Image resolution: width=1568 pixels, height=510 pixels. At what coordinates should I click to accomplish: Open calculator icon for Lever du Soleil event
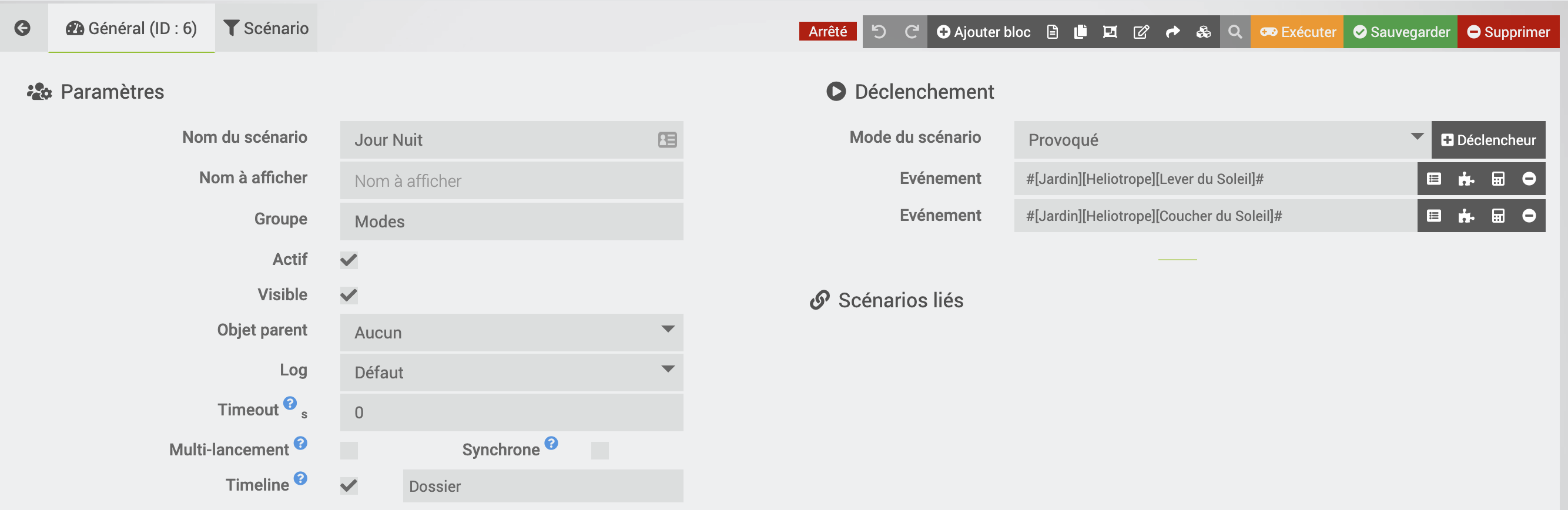(x=1498, y=179)
